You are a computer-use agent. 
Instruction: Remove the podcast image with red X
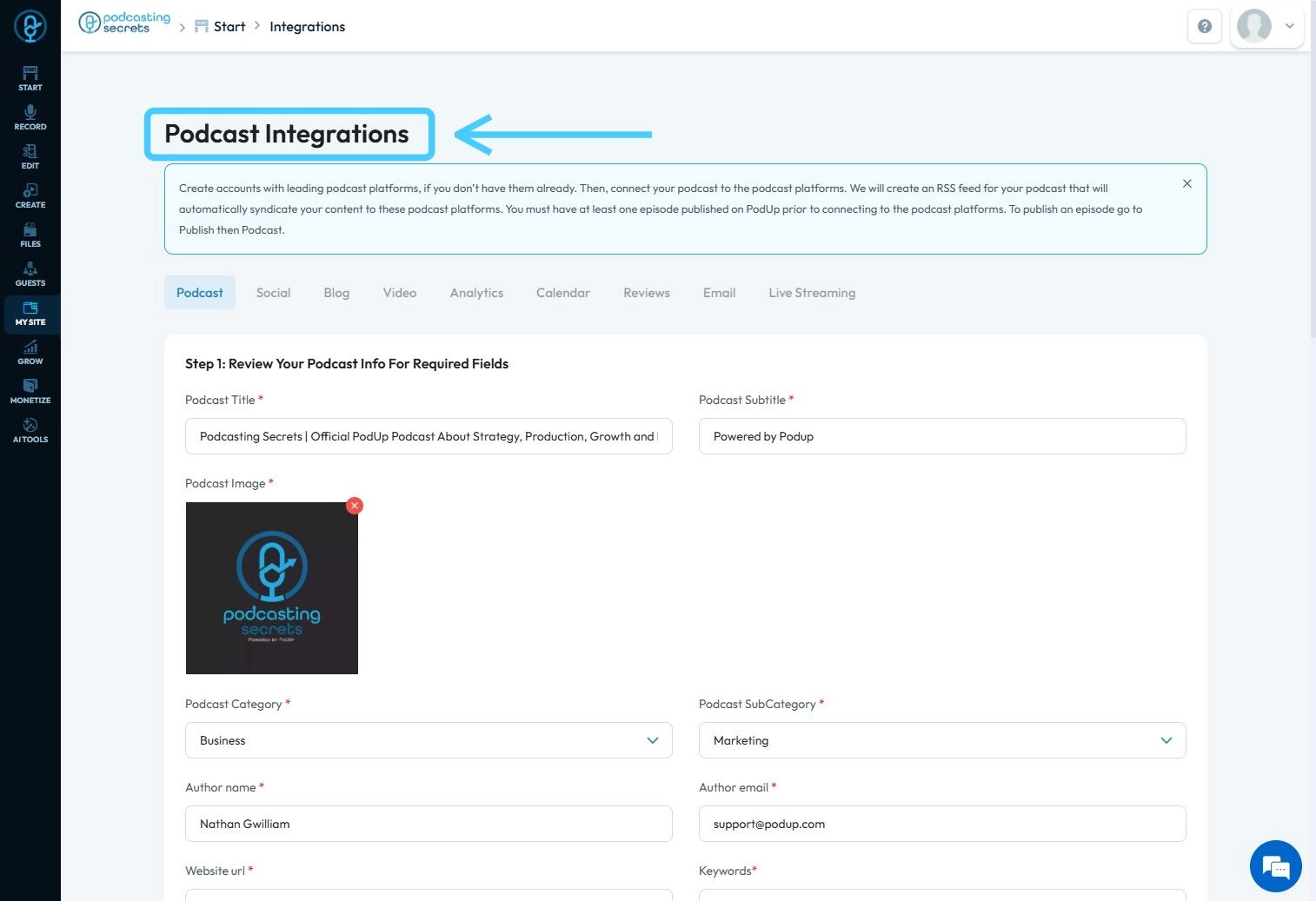pyautogui.click(x=354, y=506)
